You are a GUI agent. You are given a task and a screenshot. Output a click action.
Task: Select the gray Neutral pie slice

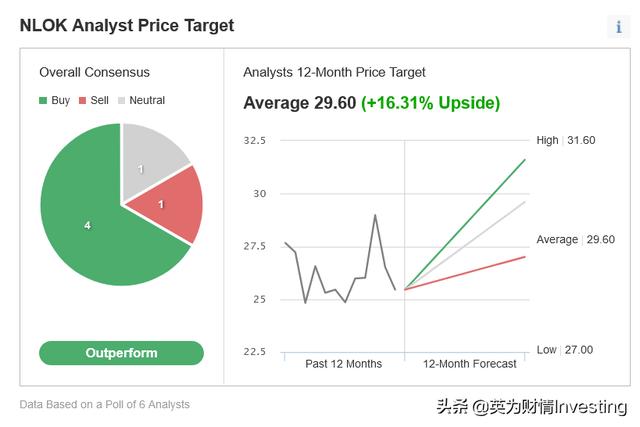point(152,160)
